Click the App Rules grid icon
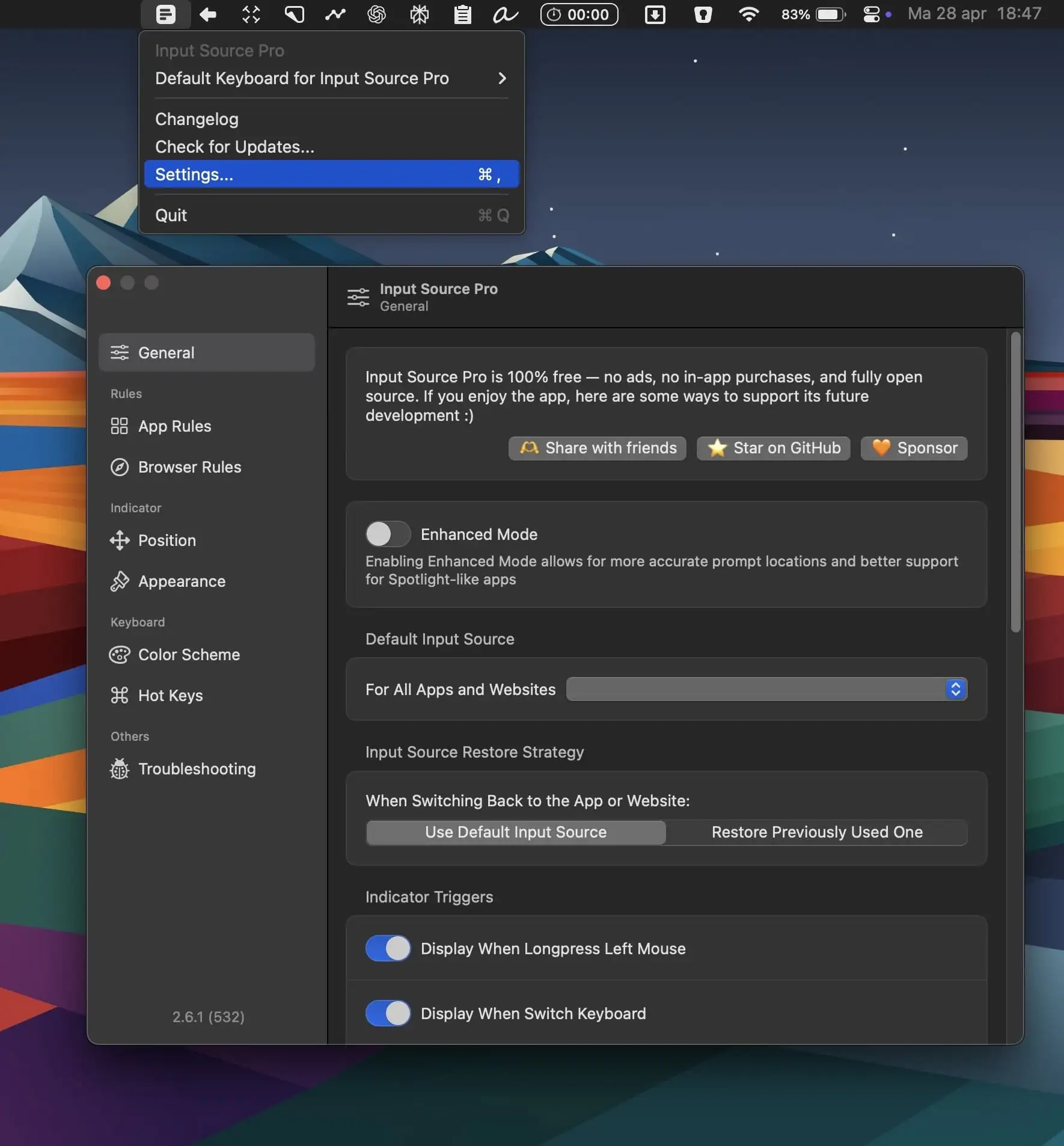This screenshot has width=1064, height=1146. click(x=120, y=426)
